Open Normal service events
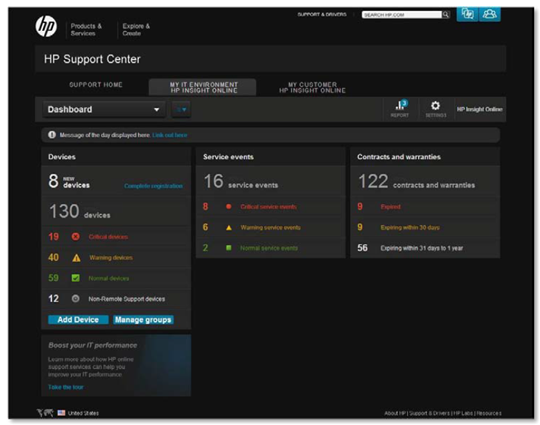540x425 pixels. tap(269, 248)
